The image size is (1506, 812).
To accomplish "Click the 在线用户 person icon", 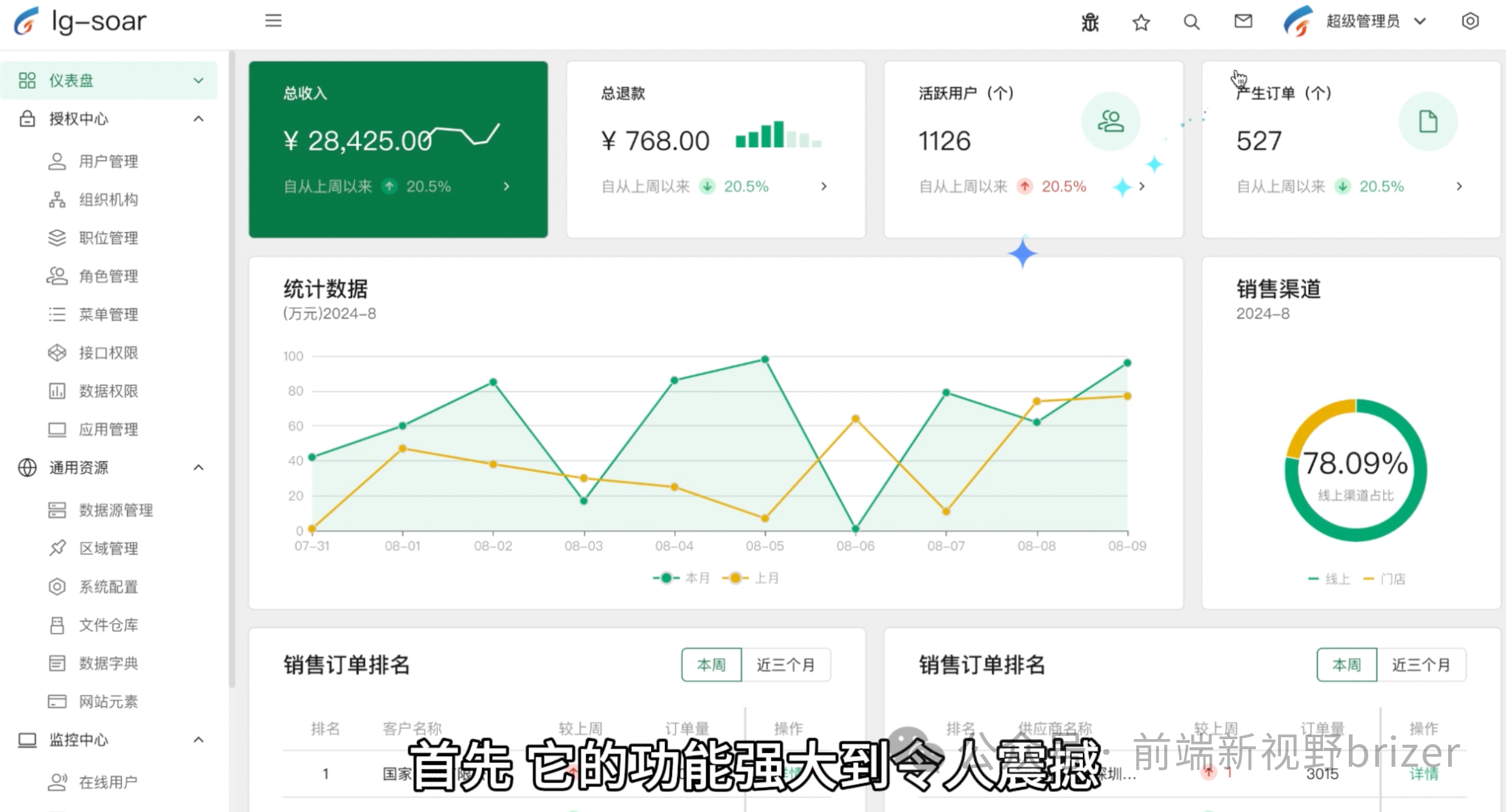I will pos(57,782).
